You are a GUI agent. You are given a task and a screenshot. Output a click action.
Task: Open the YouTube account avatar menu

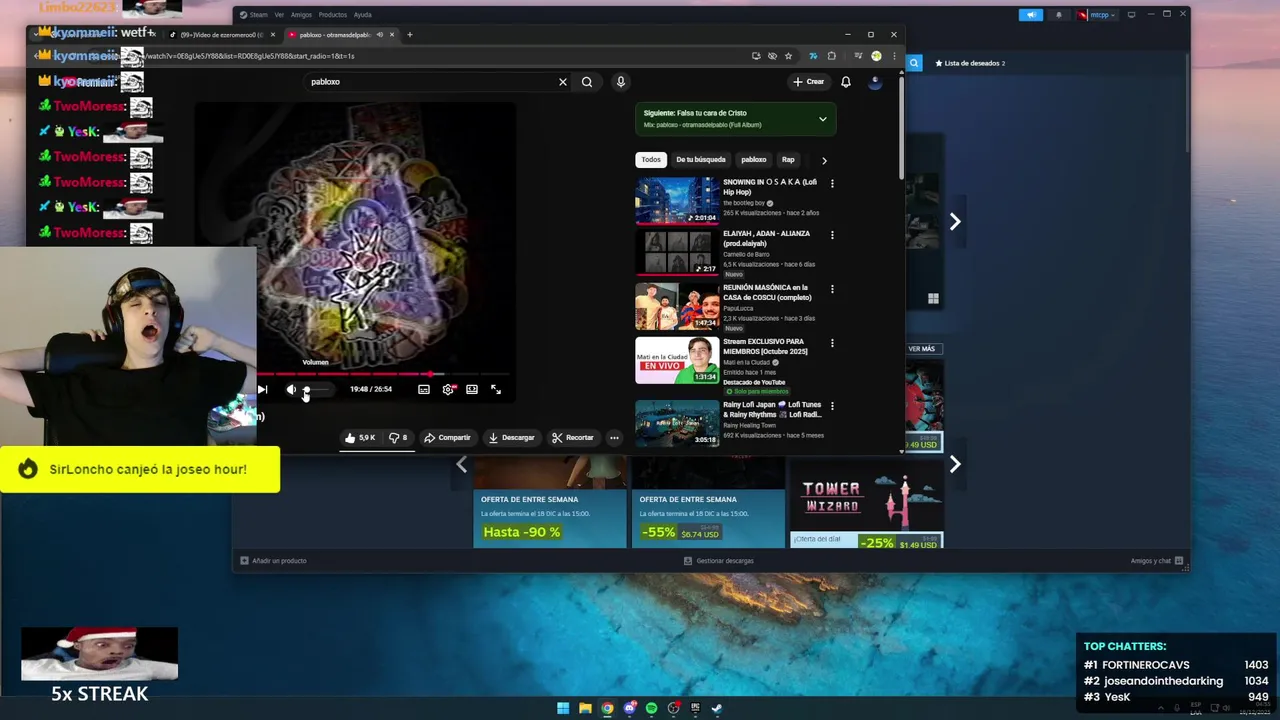tap(875, 82)
